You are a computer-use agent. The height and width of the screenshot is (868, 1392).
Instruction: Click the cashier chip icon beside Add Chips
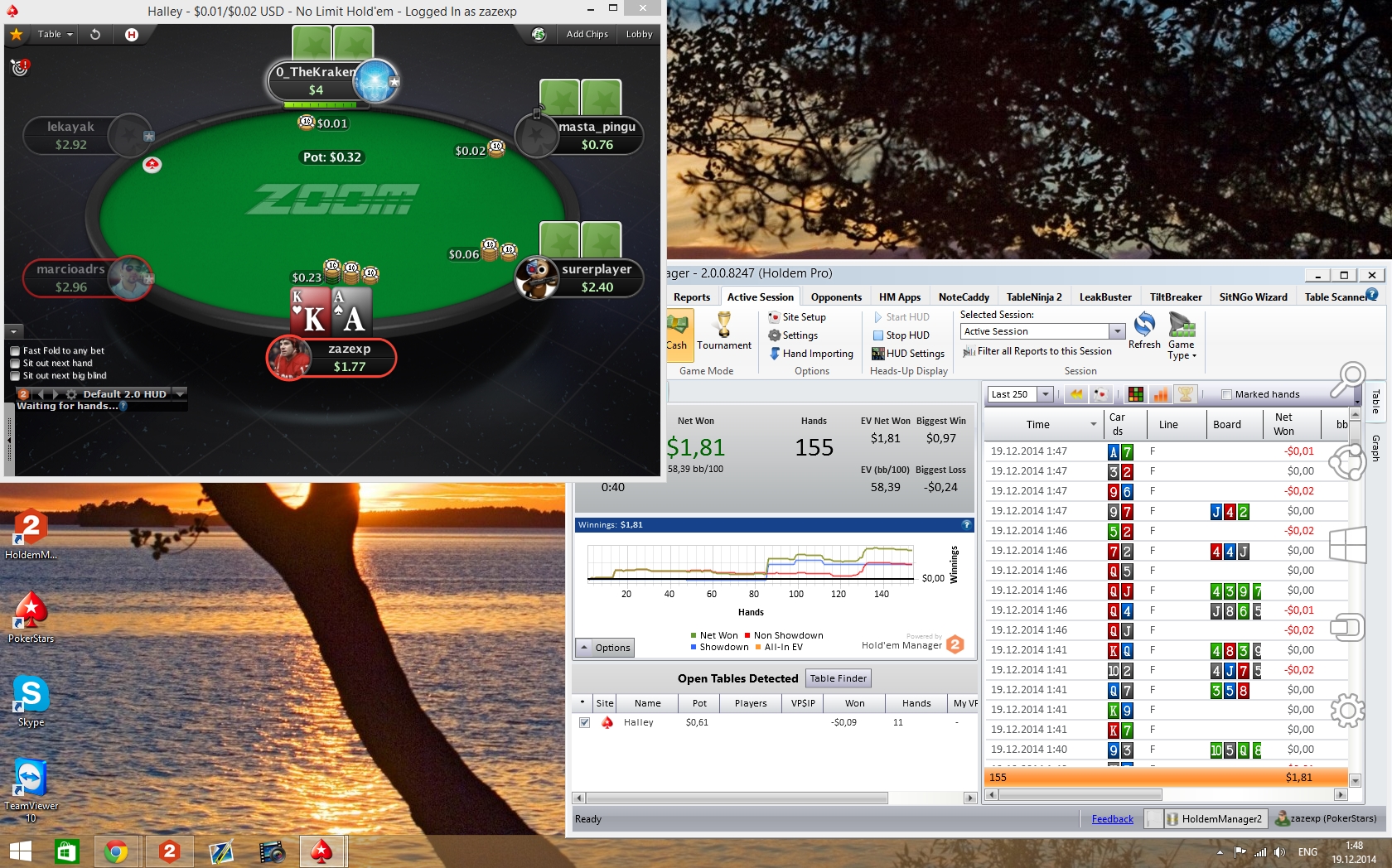(539, 34)
